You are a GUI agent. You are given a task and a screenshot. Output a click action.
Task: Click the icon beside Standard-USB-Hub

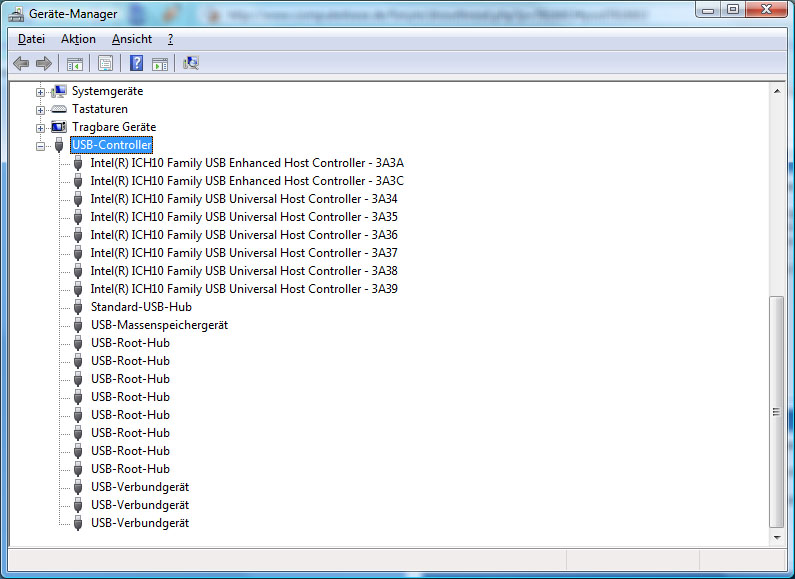pyautogui.click(x=78, y=307)
